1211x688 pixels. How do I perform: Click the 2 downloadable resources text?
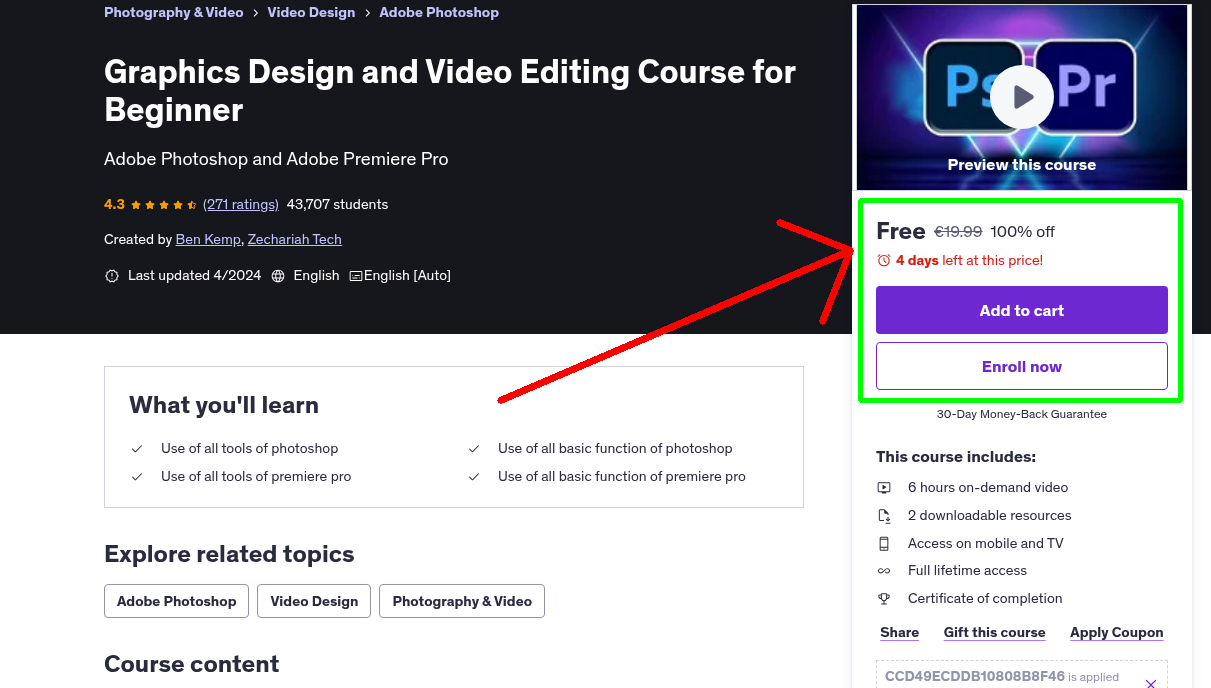coord(990,516)
